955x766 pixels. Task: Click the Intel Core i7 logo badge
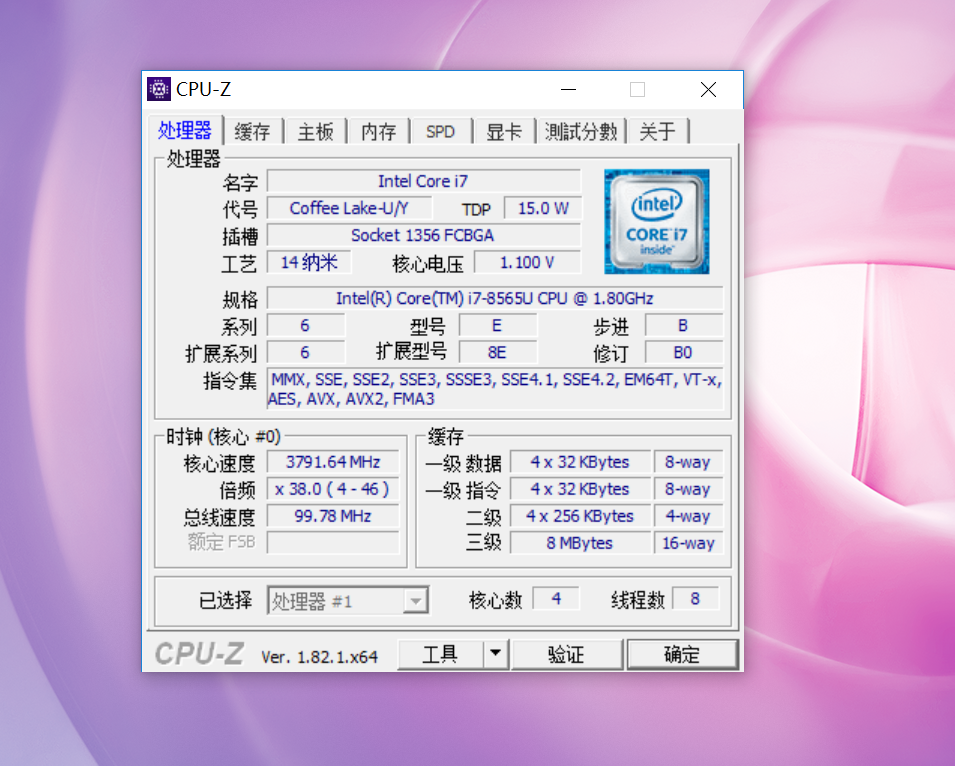[x=657, y=222]
